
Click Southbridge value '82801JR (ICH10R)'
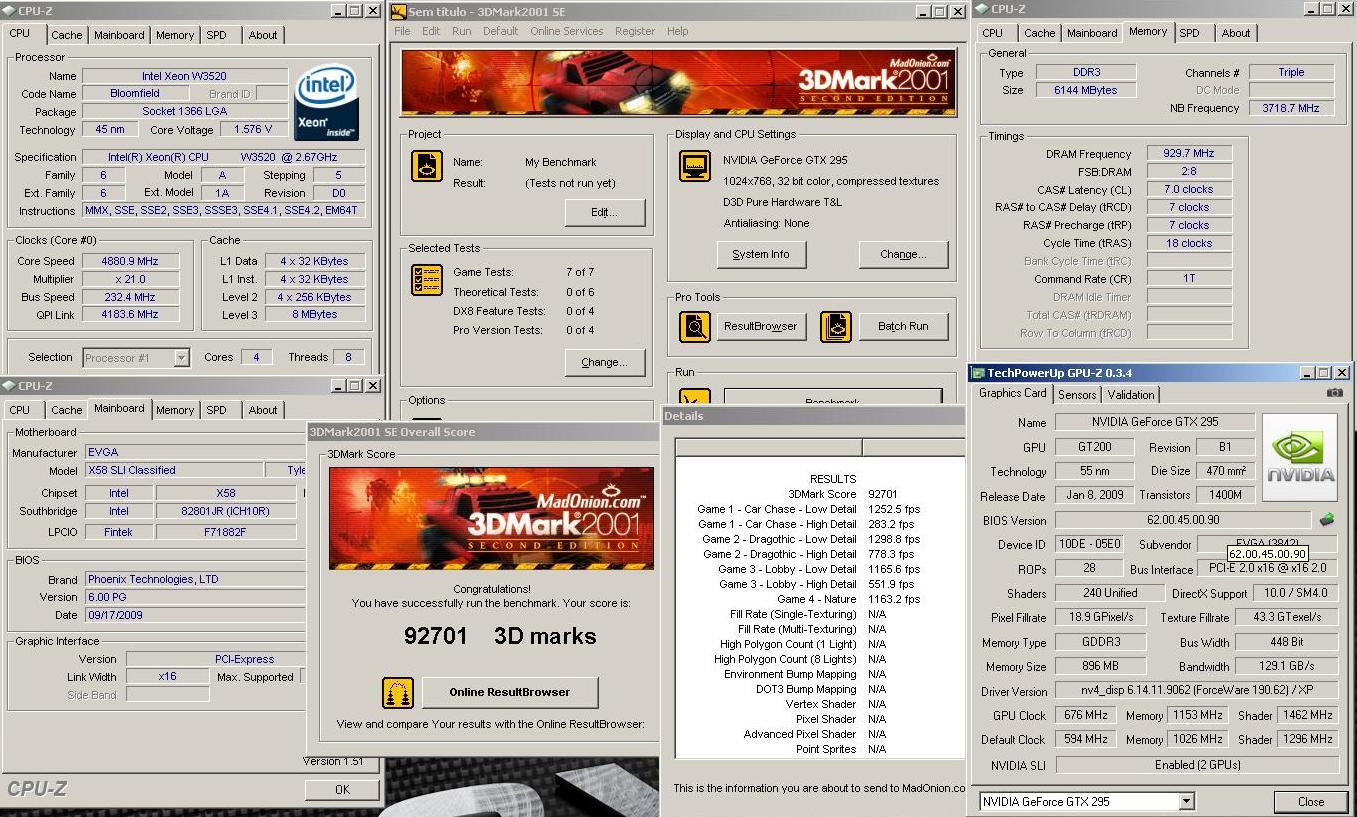(226, 511)
